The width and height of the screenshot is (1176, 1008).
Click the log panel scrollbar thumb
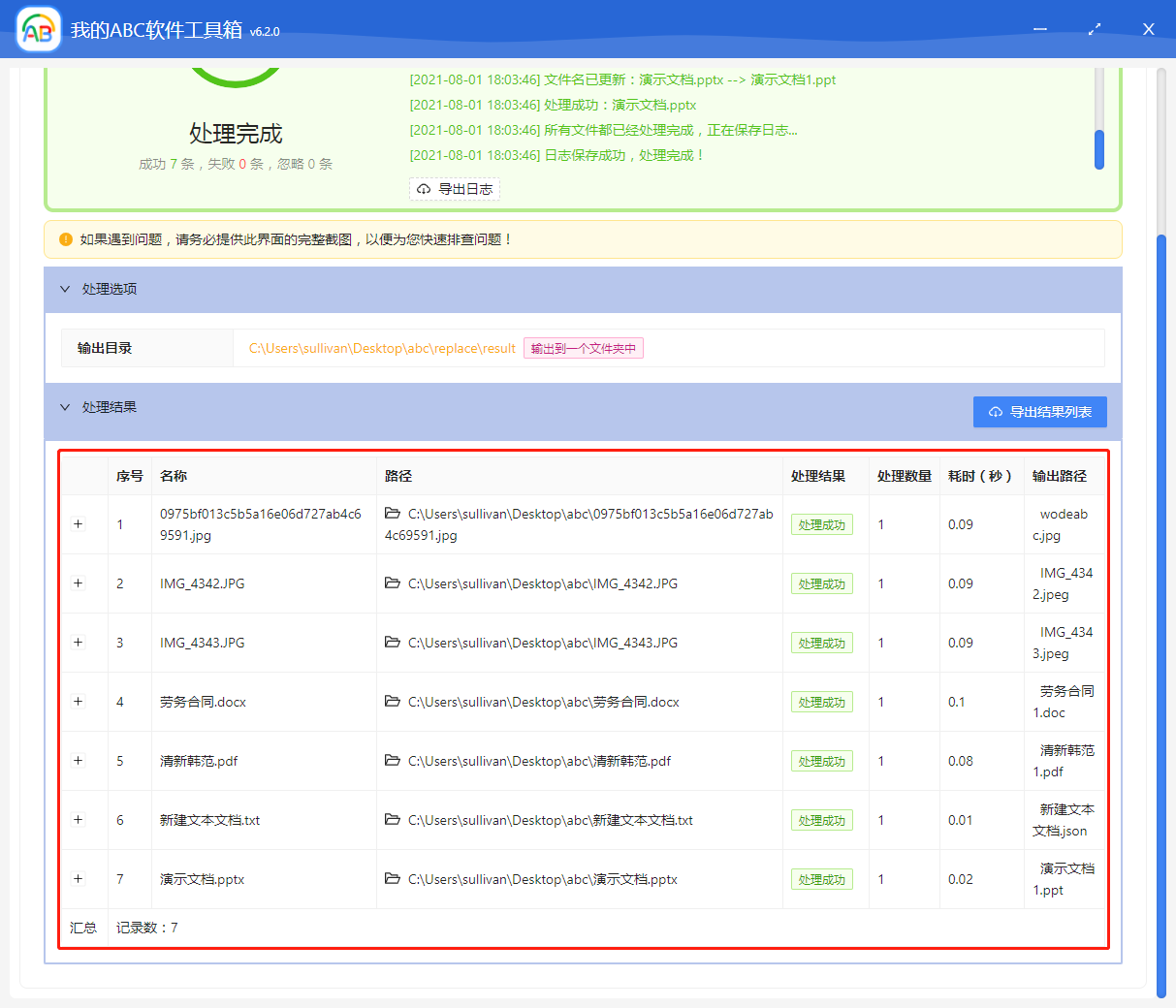coord(1099,149)
